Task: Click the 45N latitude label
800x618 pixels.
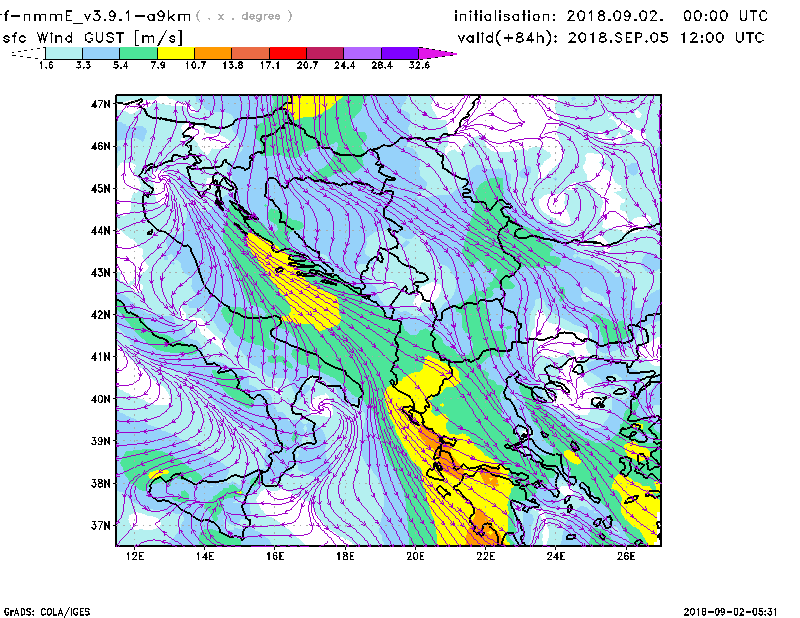Action: (101, 188)
